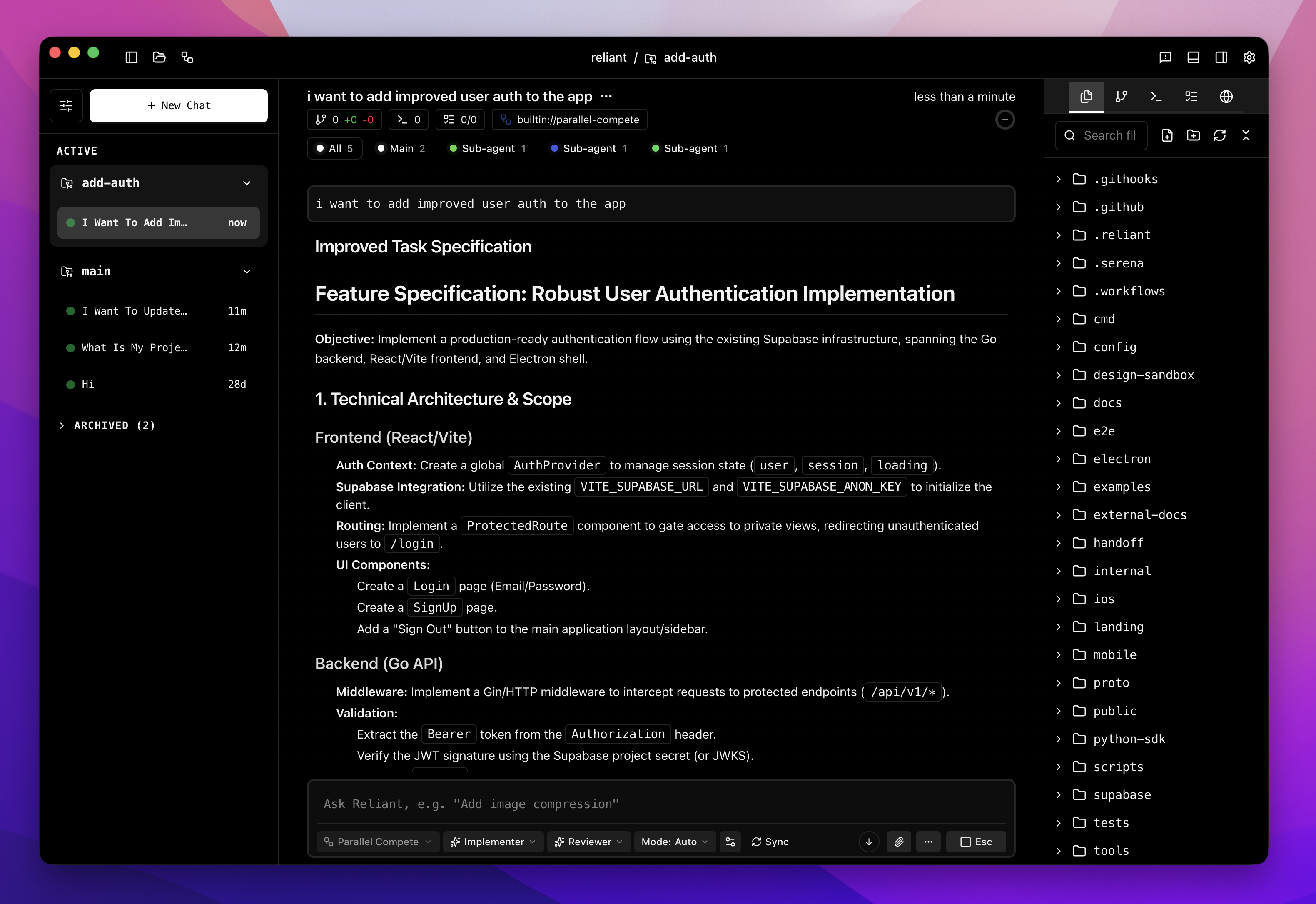1316x904 pixels.
Task: Collapse the task output with the minus toggle
Action: tap(1005, 120)
